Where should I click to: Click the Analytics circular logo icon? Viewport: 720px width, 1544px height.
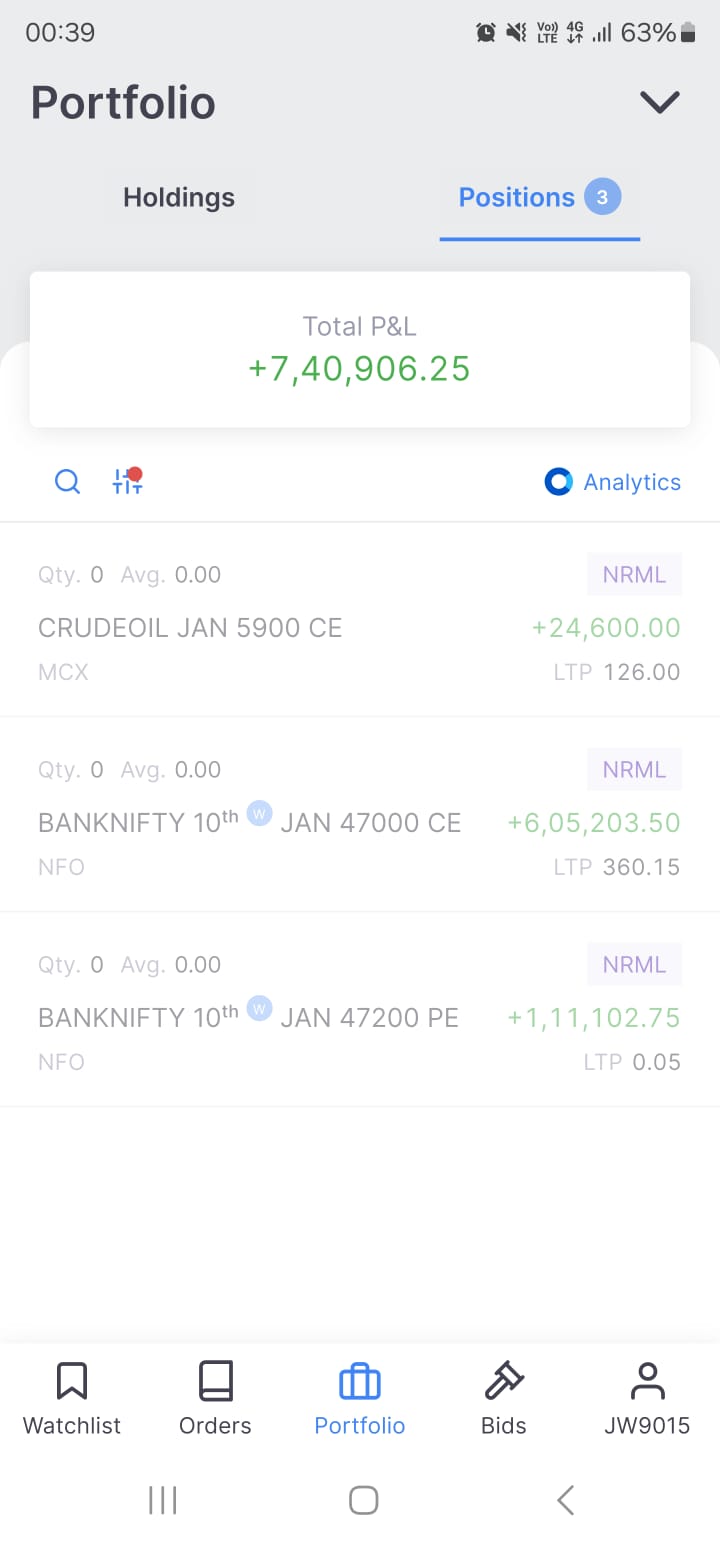[558, 482]
